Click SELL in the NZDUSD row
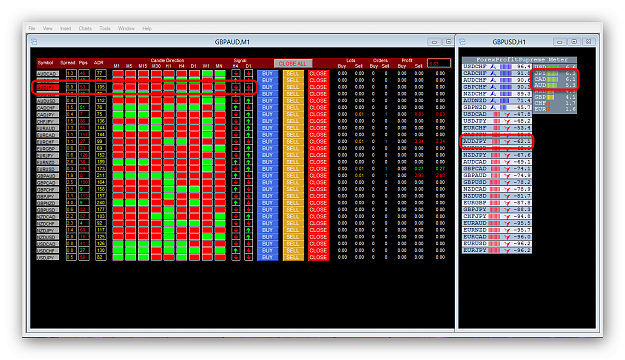 [293, 237]
